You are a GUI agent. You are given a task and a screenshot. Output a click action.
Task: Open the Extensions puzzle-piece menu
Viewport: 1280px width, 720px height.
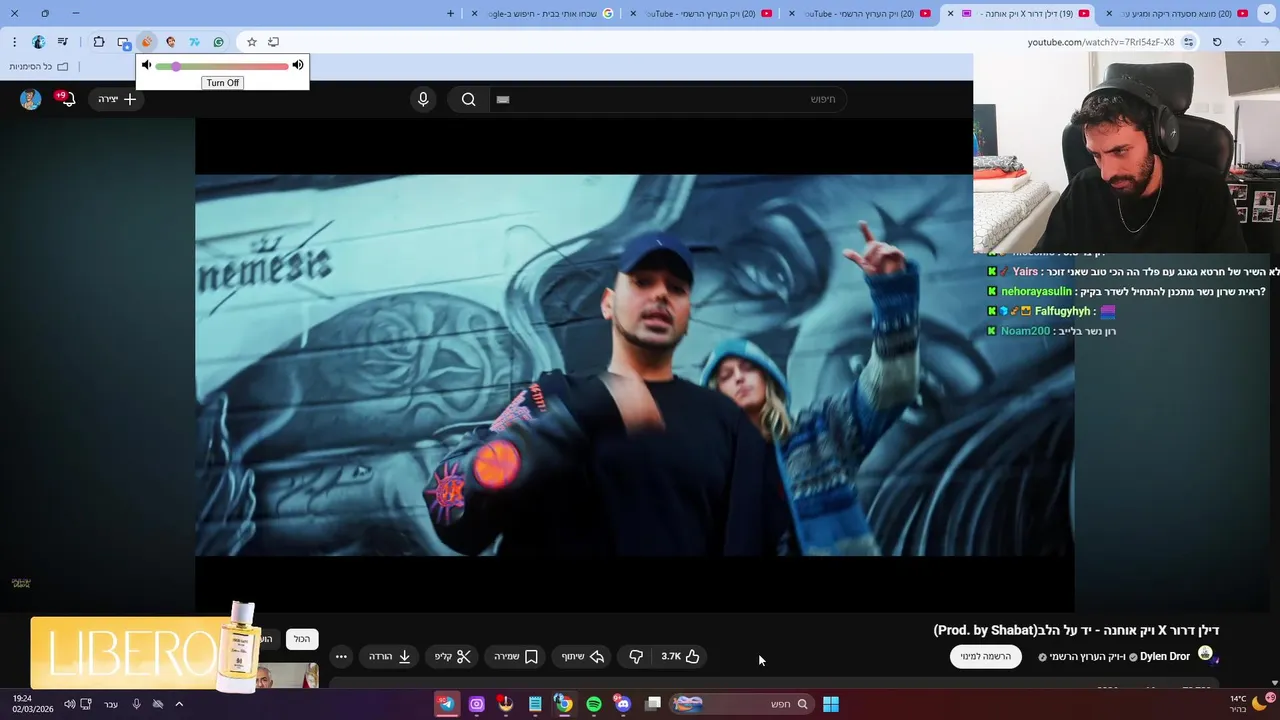[x=99, y=42]
